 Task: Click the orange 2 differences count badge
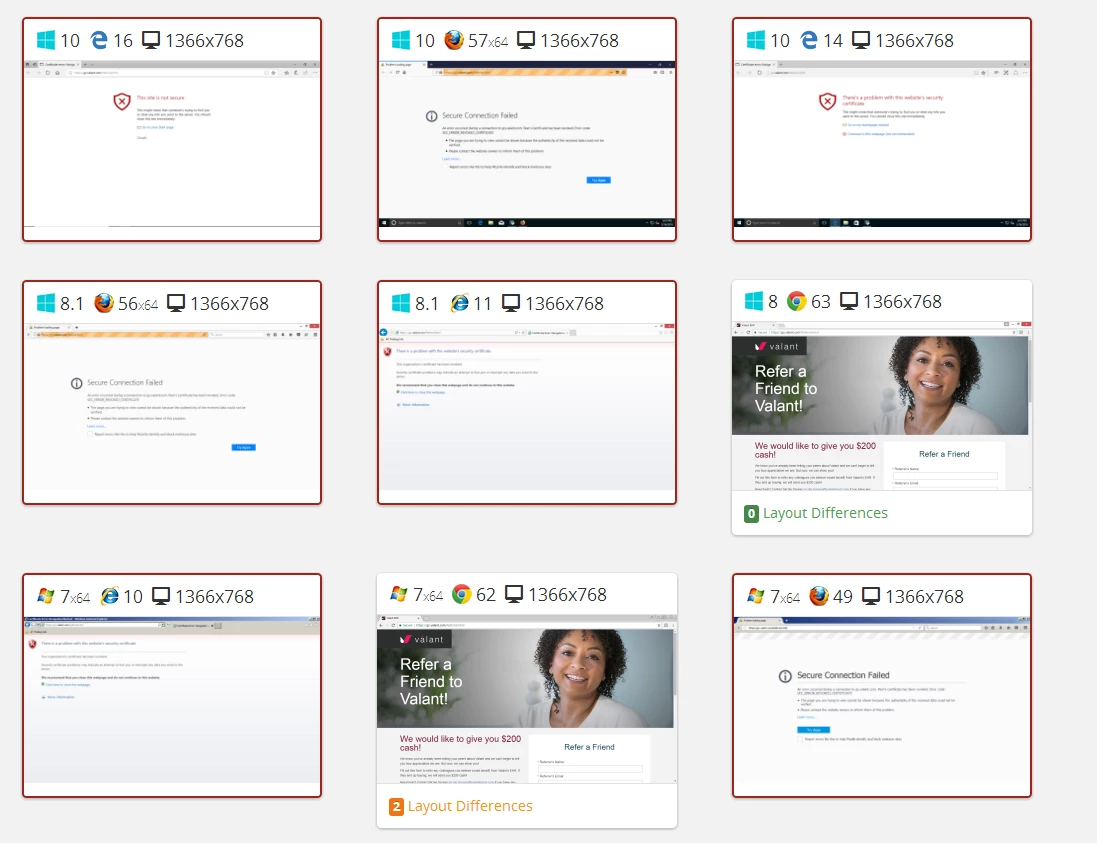click(x=397, y=807)
